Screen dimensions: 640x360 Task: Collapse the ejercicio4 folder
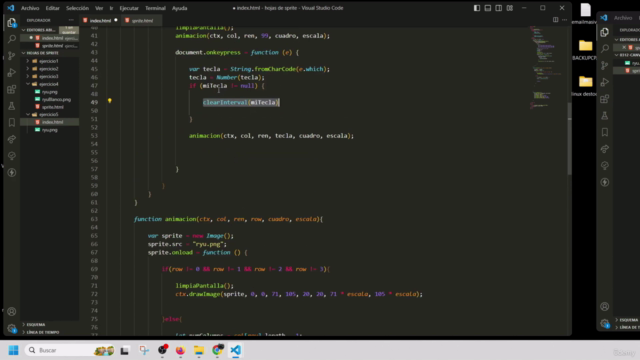49,84
